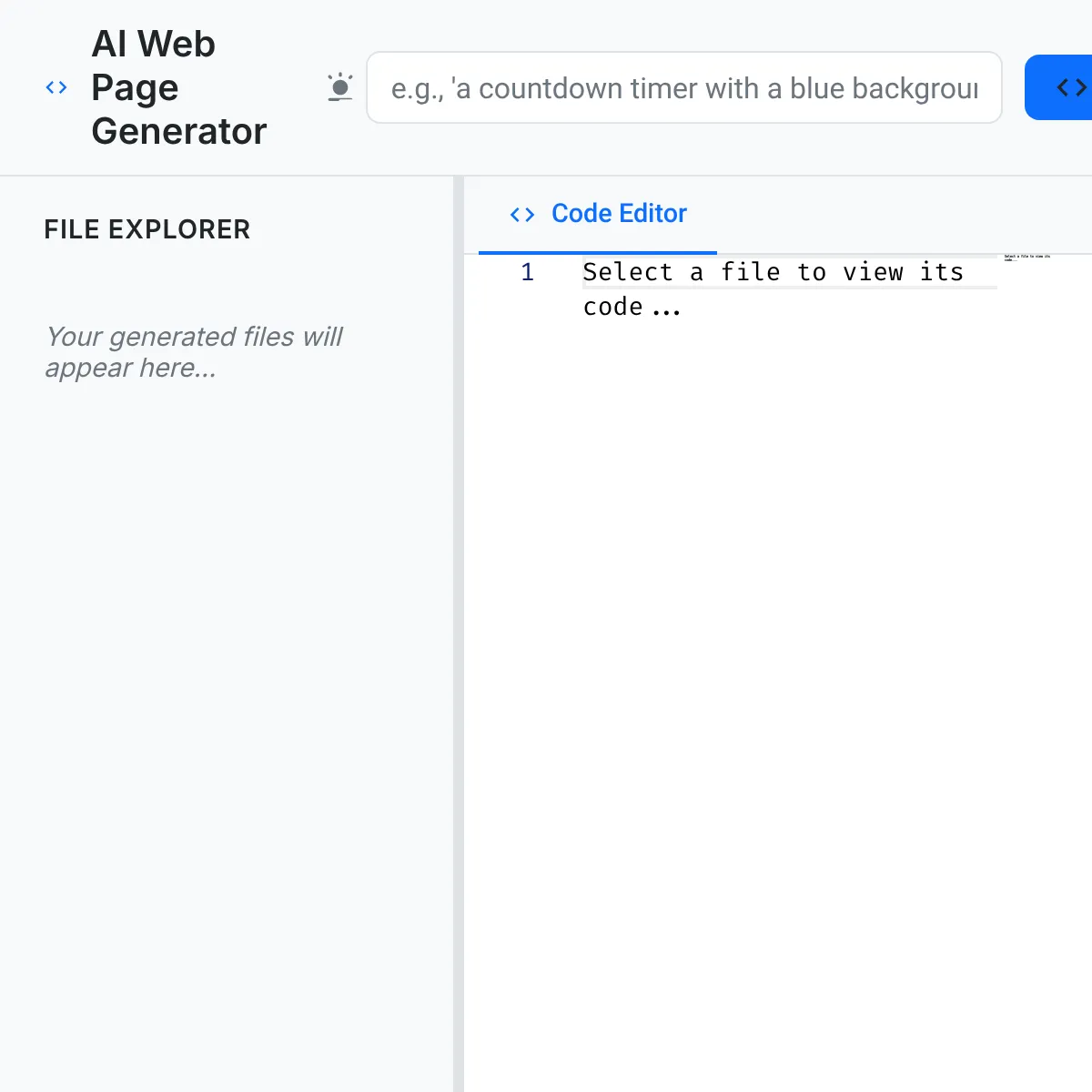Click the 'Your generated files will appear here' message

click(x=194, y=352)
